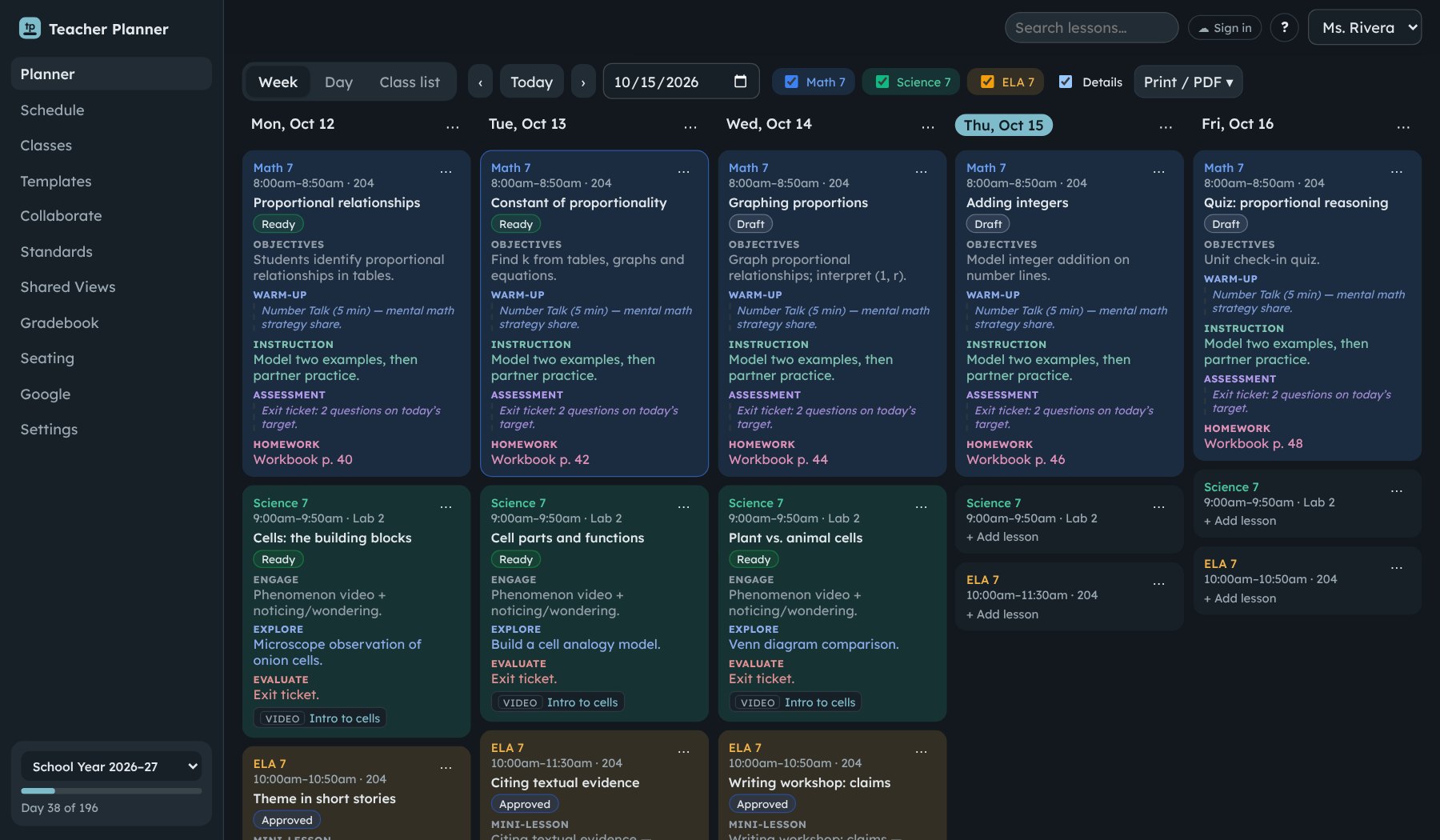Open Gradebook in the sidebar
The height and width of the screenshot is (840, 1440).
tap(111, 322)
